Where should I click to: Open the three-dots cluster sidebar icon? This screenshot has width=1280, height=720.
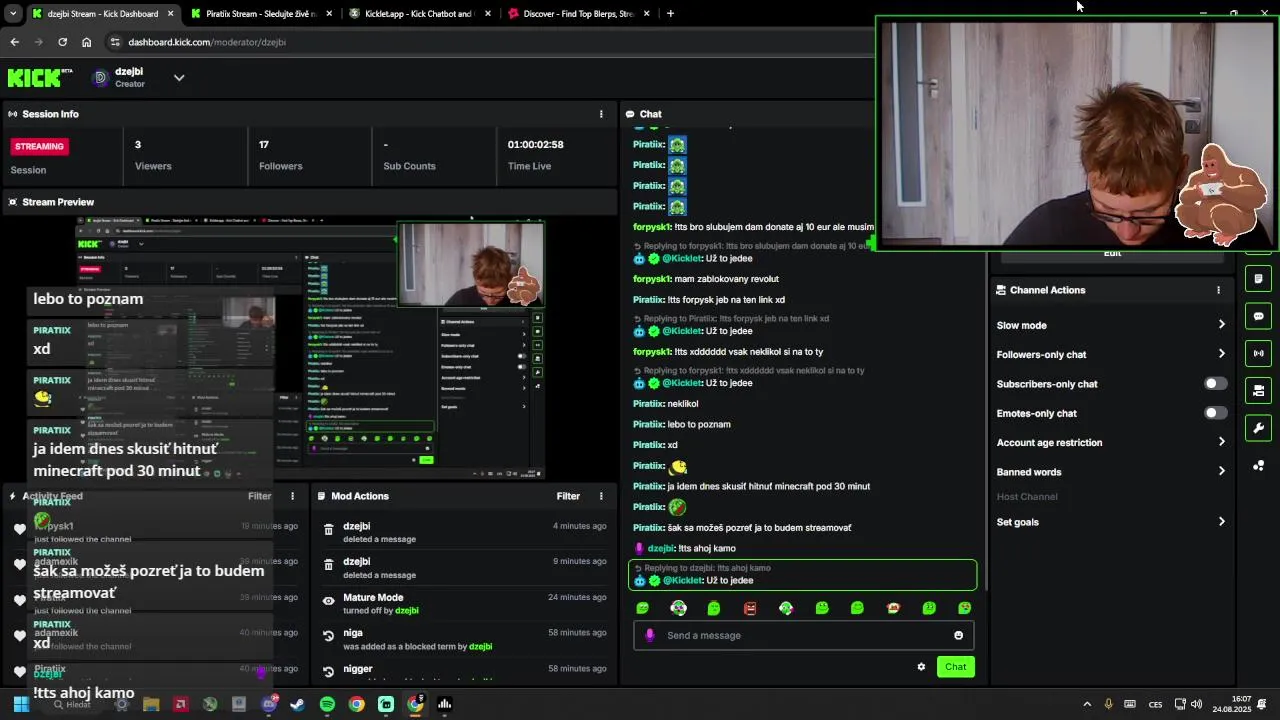1258,466
